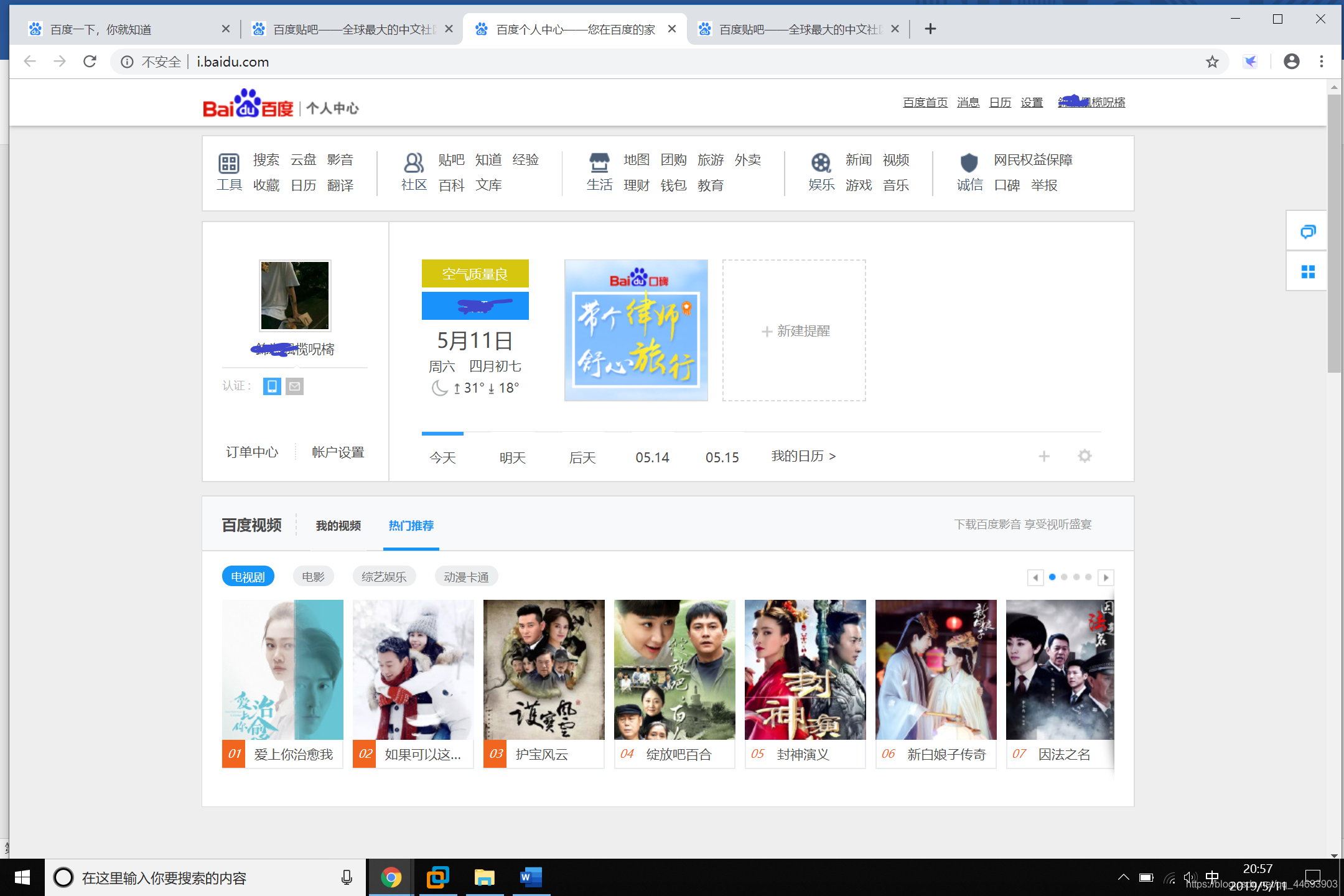Select the 05.15 calendar tab
1344x896 pixels.
coord(722,457)
